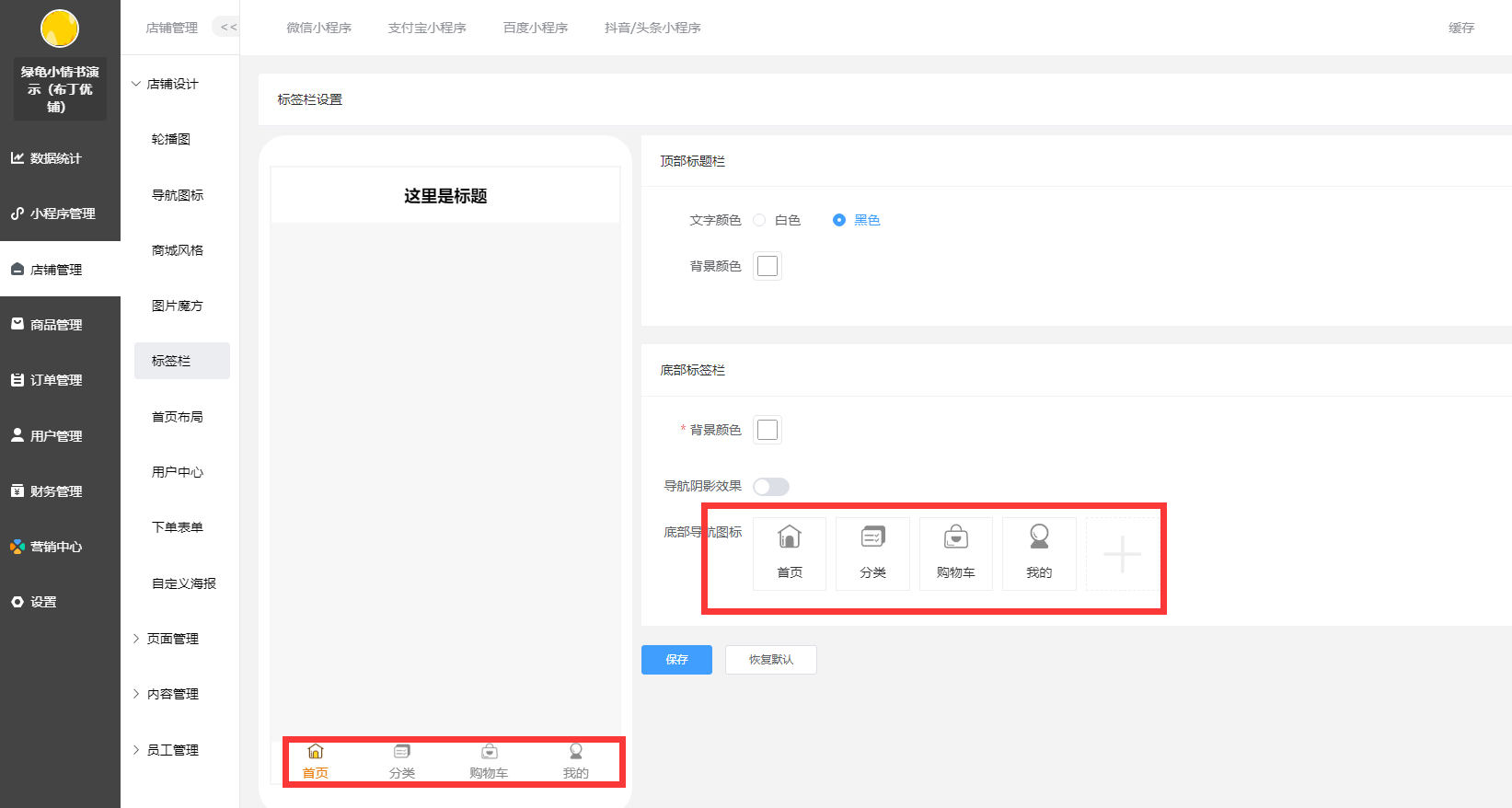
Task: Open 商品管理 in the left sidebar
Action: pyautogui.click(x=56, y=325)
